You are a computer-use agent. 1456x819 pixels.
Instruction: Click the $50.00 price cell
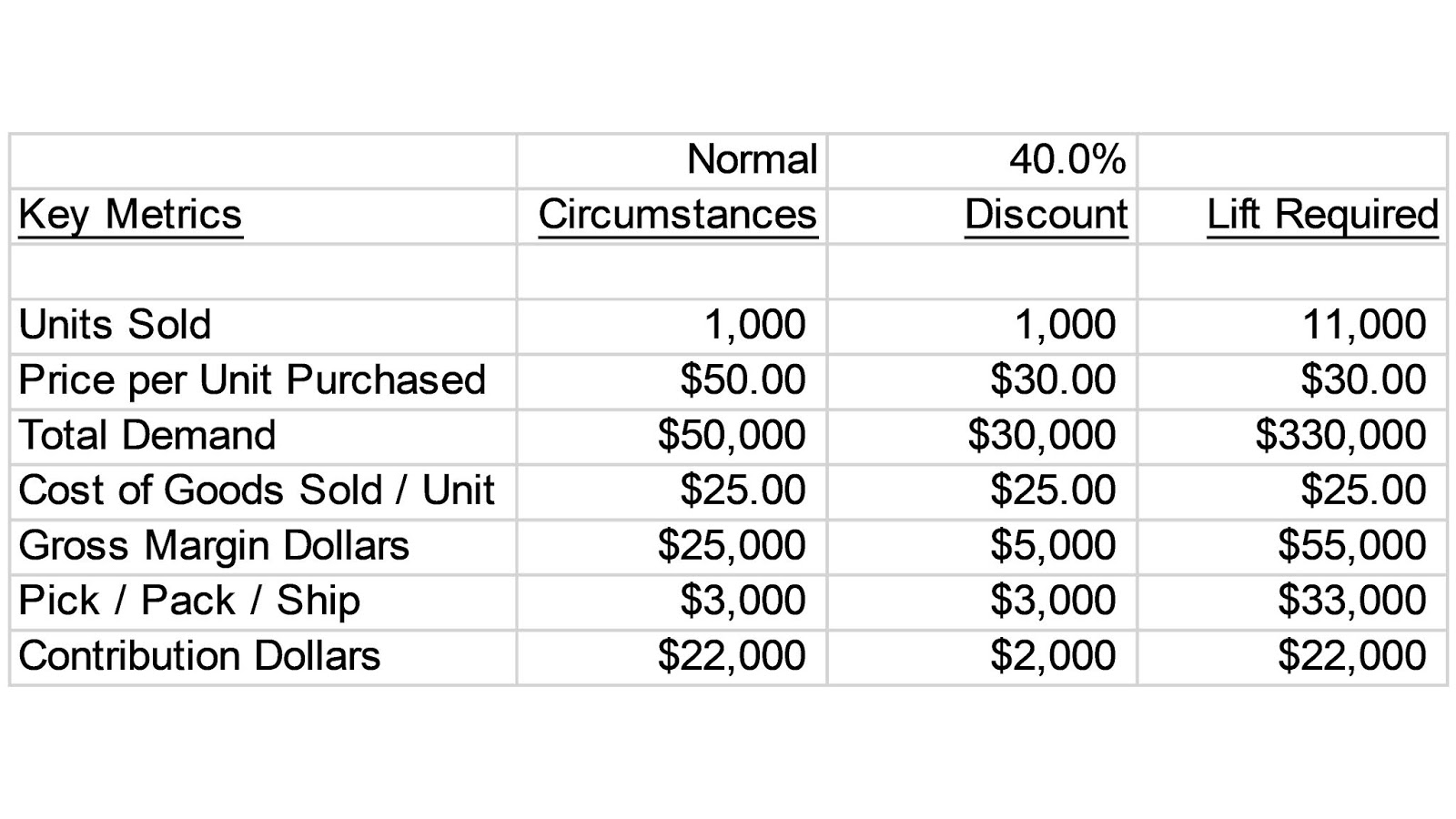coord(743,380)
